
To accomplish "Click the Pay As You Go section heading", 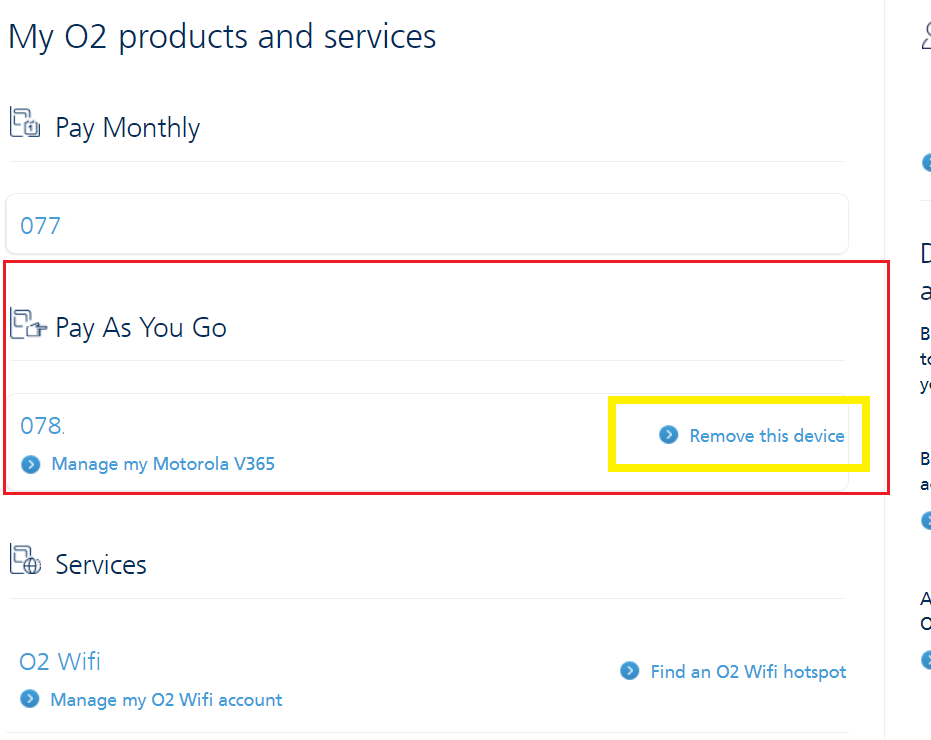I will click(141, 328).
